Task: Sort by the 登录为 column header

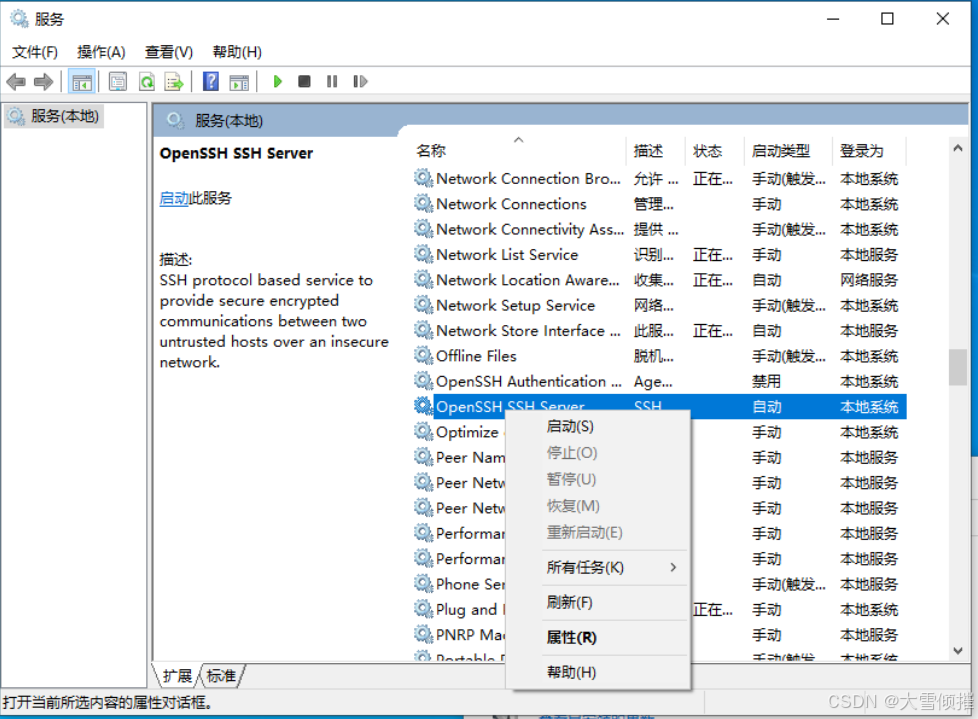Action: [869, 151]
